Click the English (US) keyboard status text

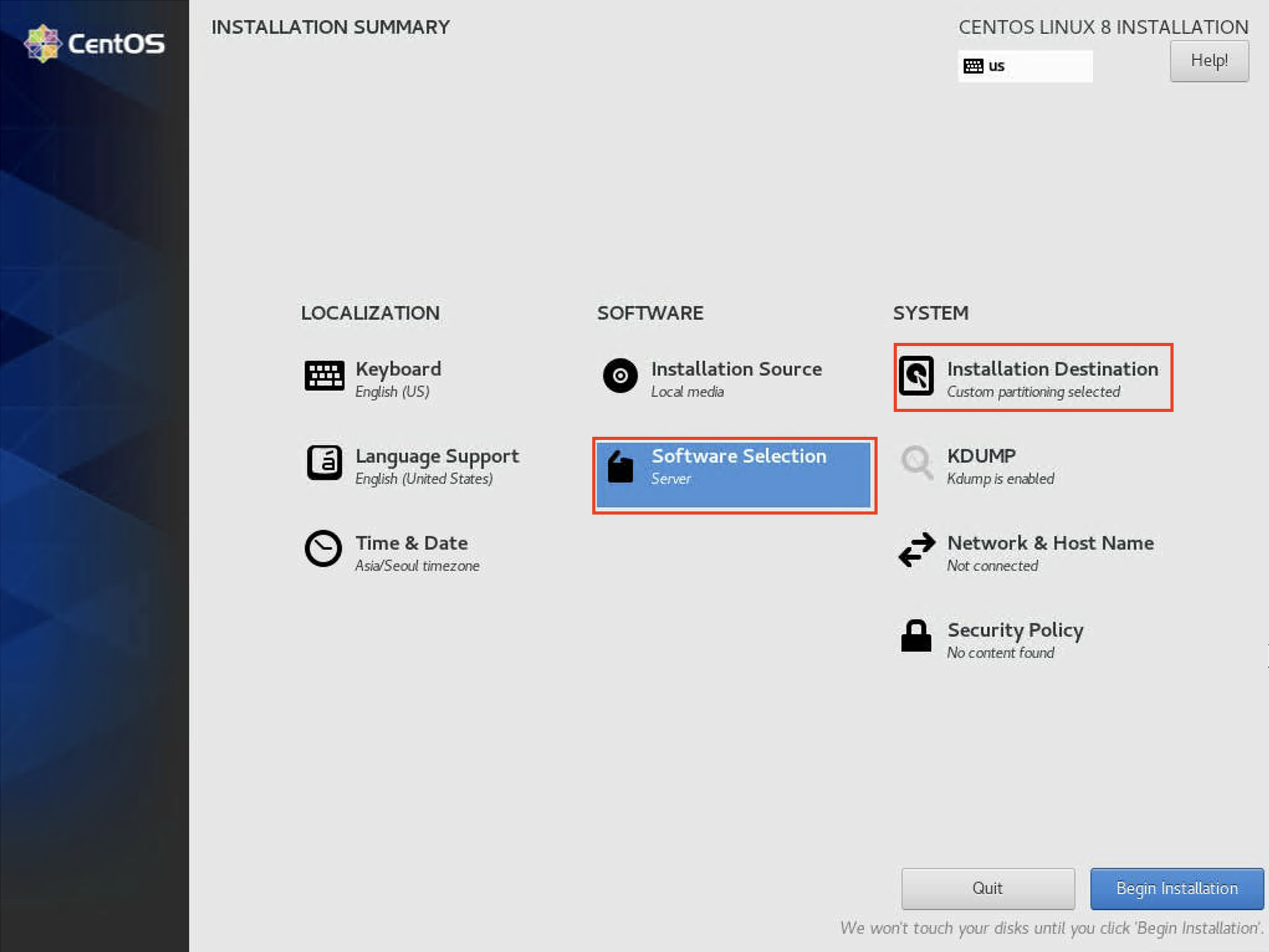click(392, 392)
